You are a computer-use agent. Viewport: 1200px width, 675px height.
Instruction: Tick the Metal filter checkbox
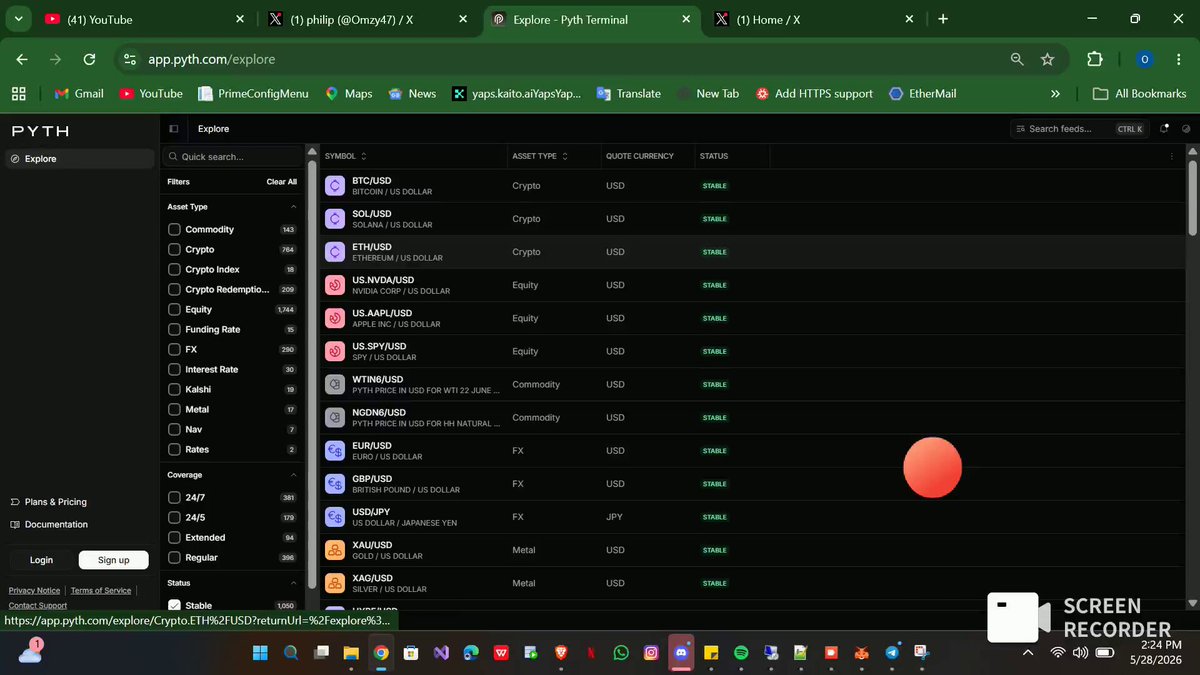pyautogui.click(x=174, y=410)
